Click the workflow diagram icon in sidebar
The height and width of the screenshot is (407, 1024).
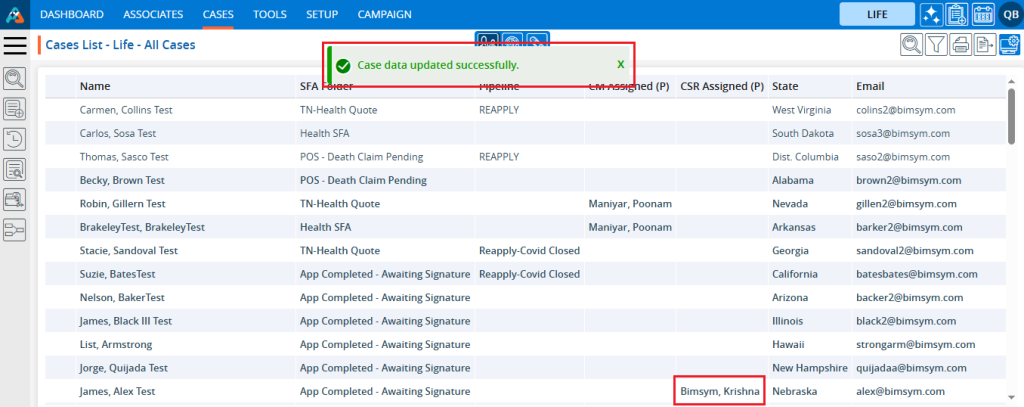click(x=15, y=231)
